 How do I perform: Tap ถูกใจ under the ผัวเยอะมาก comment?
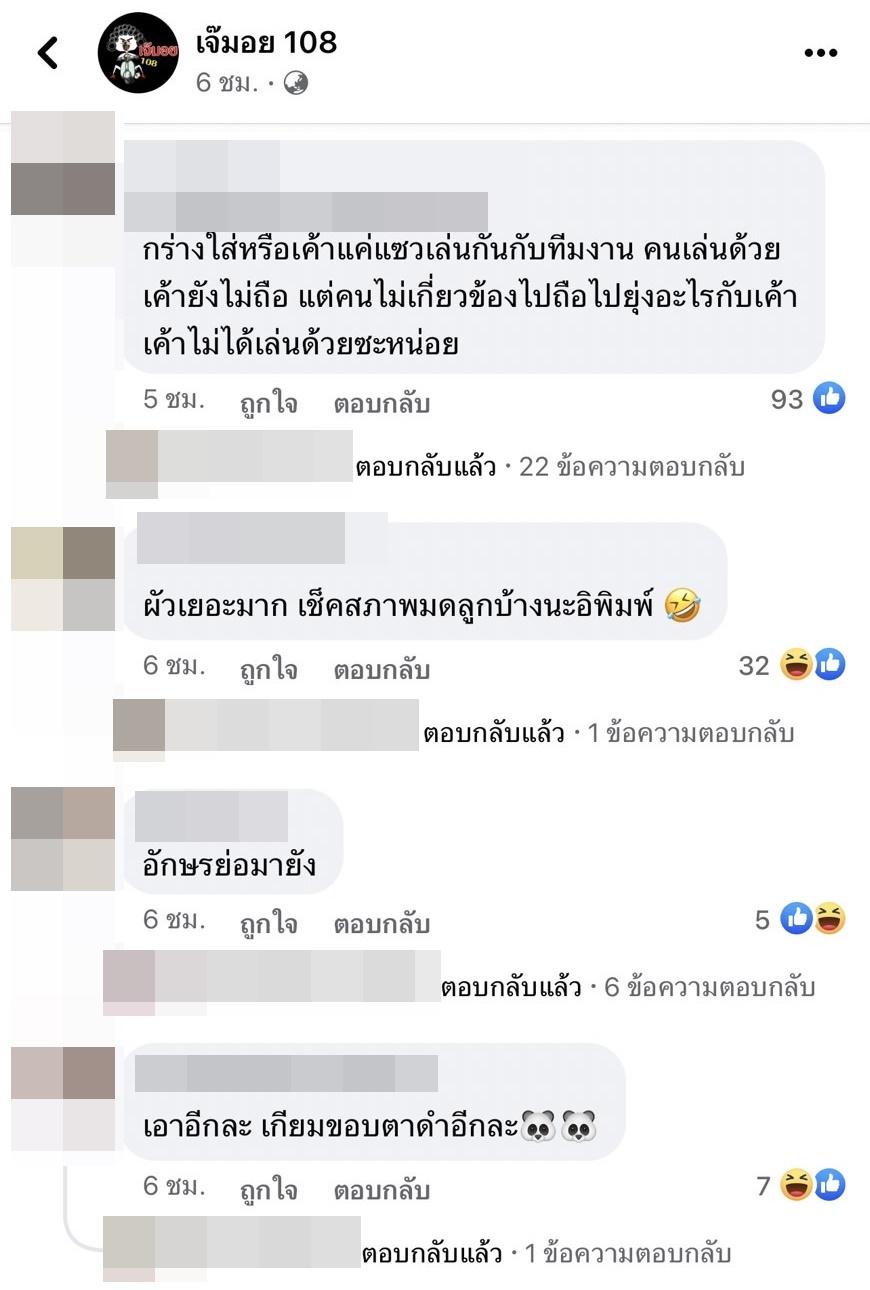tap(269, 669)
